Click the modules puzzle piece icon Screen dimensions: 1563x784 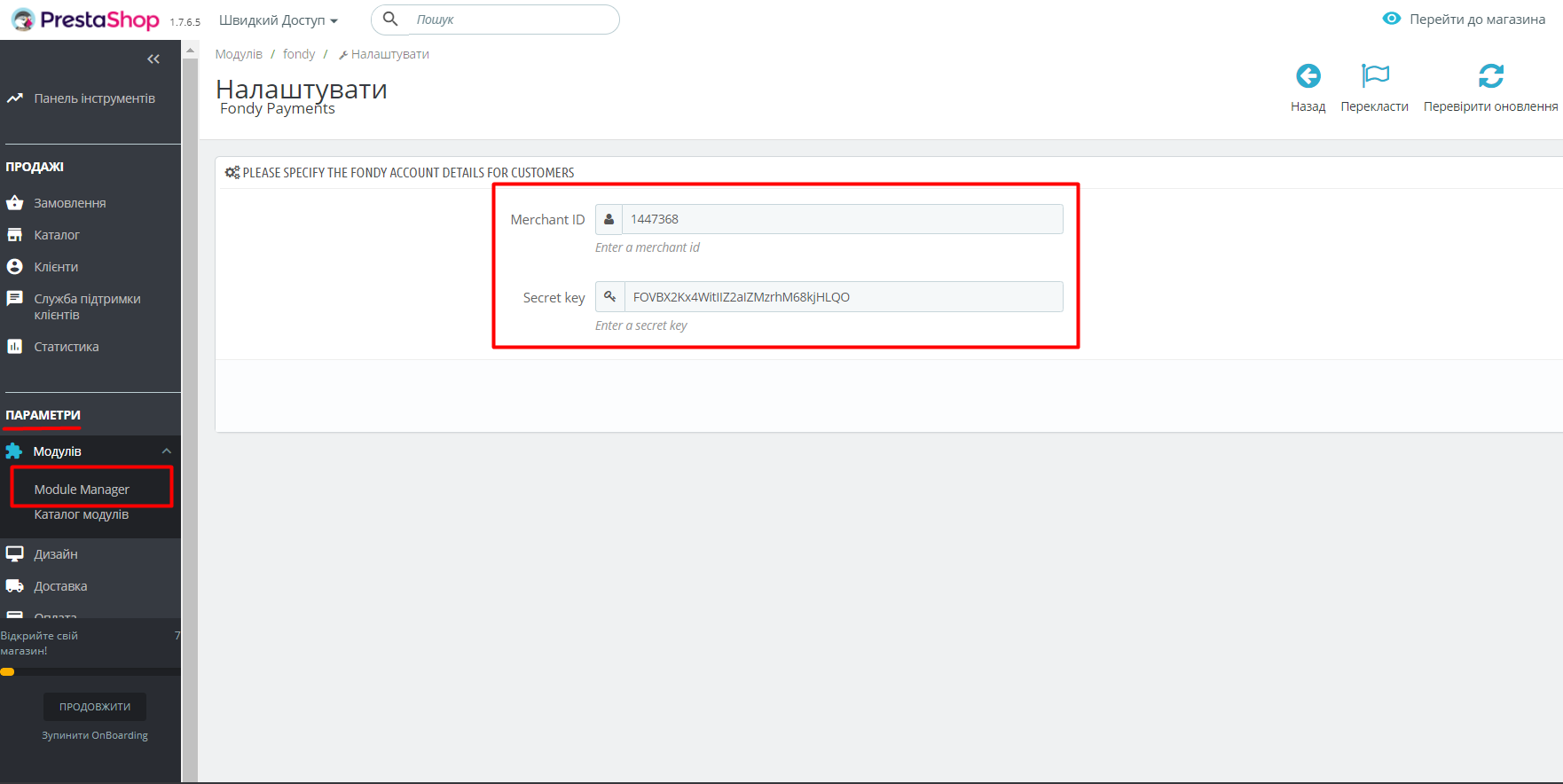click(14, 451)
